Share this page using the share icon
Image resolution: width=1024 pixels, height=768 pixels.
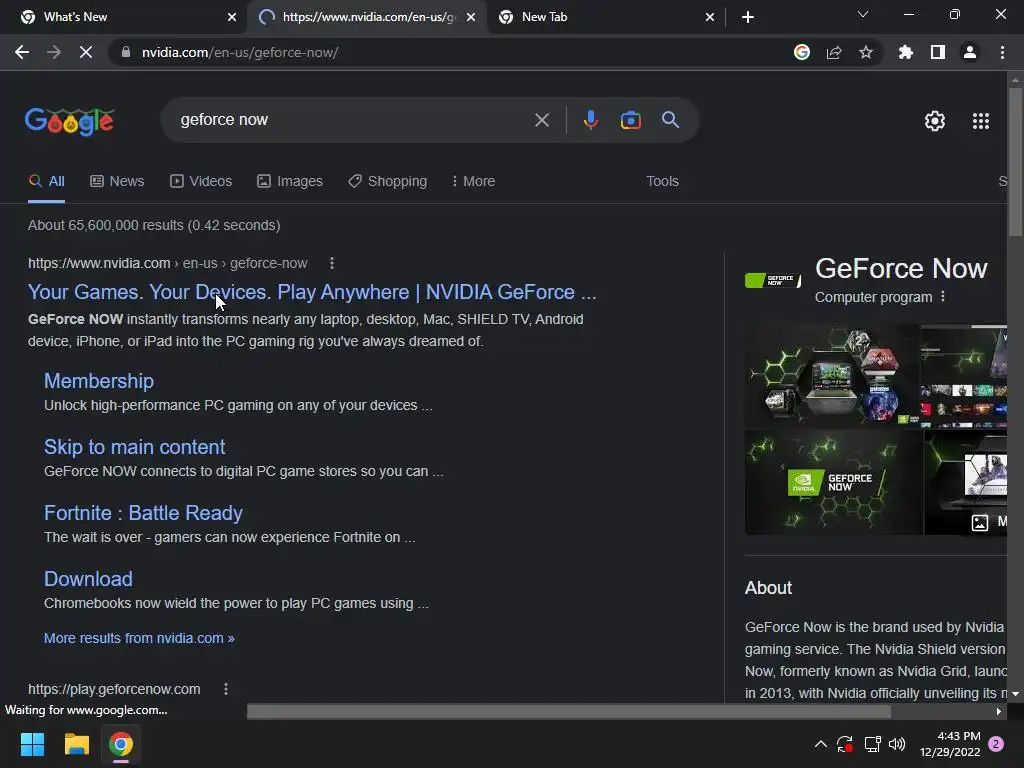click(834, 52)
